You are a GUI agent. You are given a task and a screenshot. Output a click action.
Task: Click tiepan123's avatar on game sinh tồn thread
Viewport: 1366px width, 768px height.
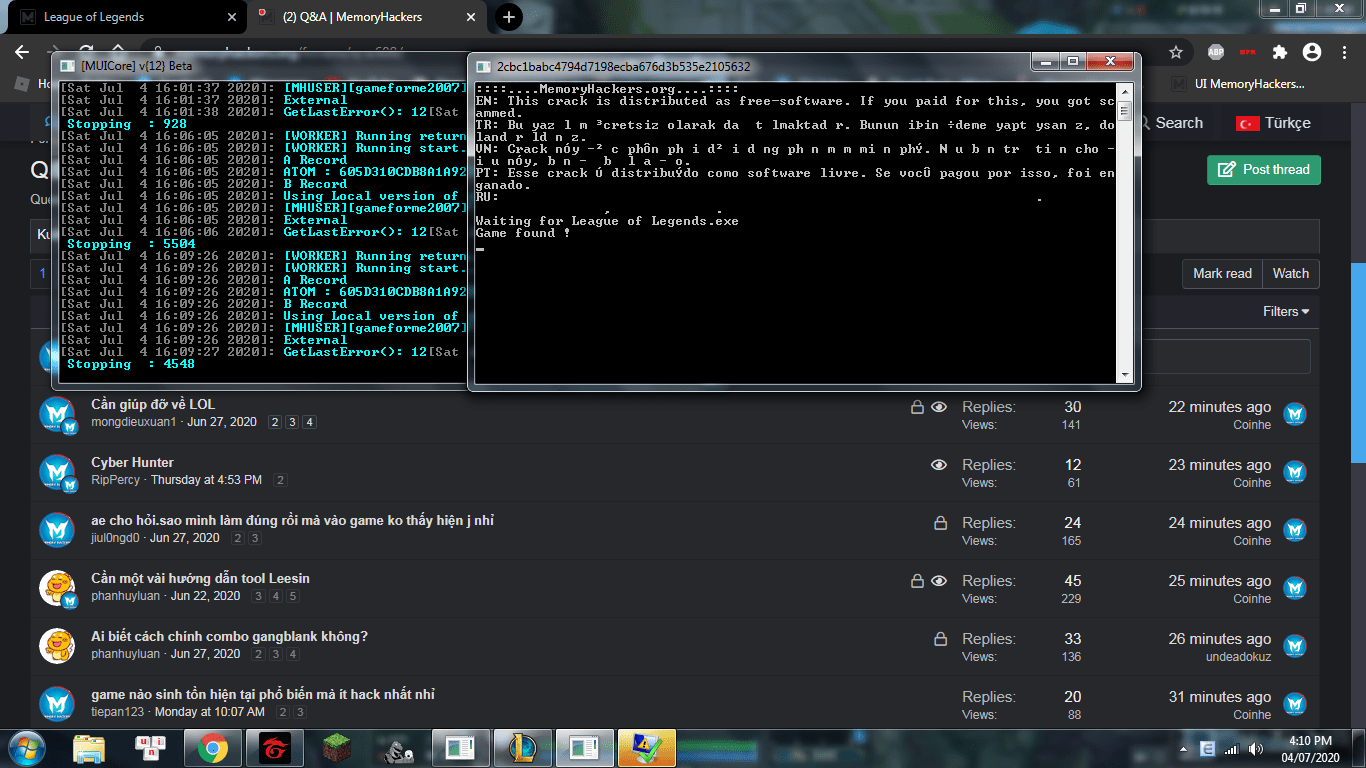click(57, 704)
